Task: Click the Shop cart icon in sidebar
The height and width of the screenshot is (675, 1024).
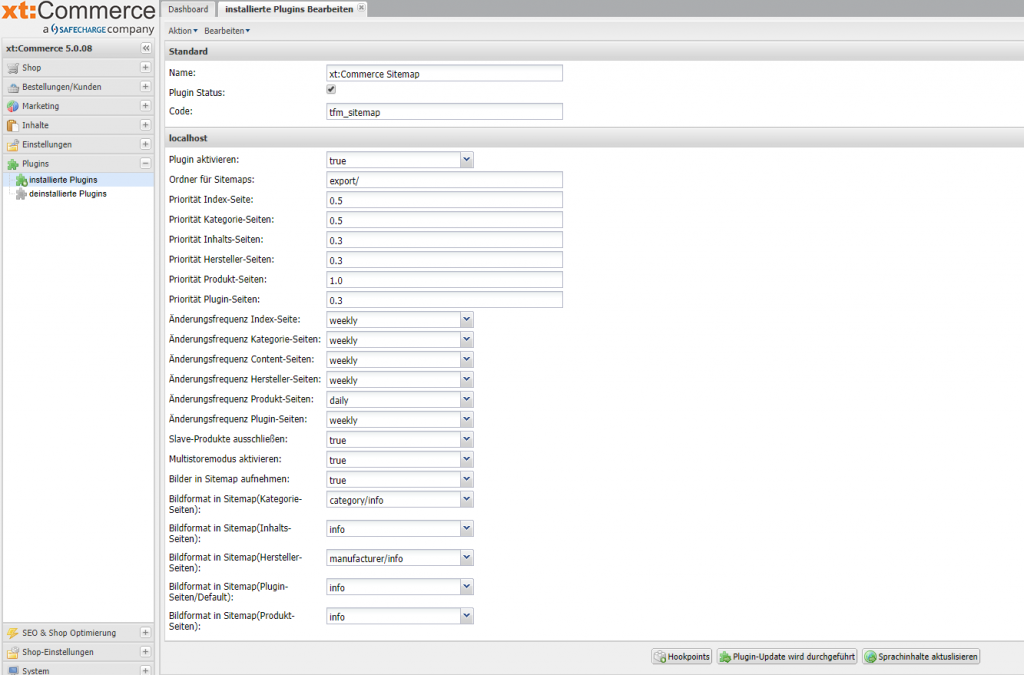Action: pyautogui.click(x=13, y=68)
